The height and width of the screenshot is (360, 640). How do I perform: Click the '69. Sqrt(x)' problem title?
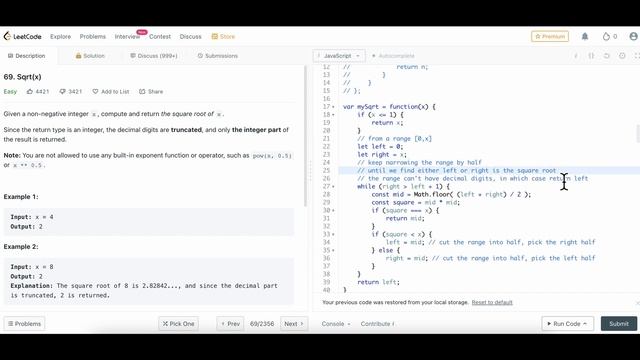pos(22,77)
